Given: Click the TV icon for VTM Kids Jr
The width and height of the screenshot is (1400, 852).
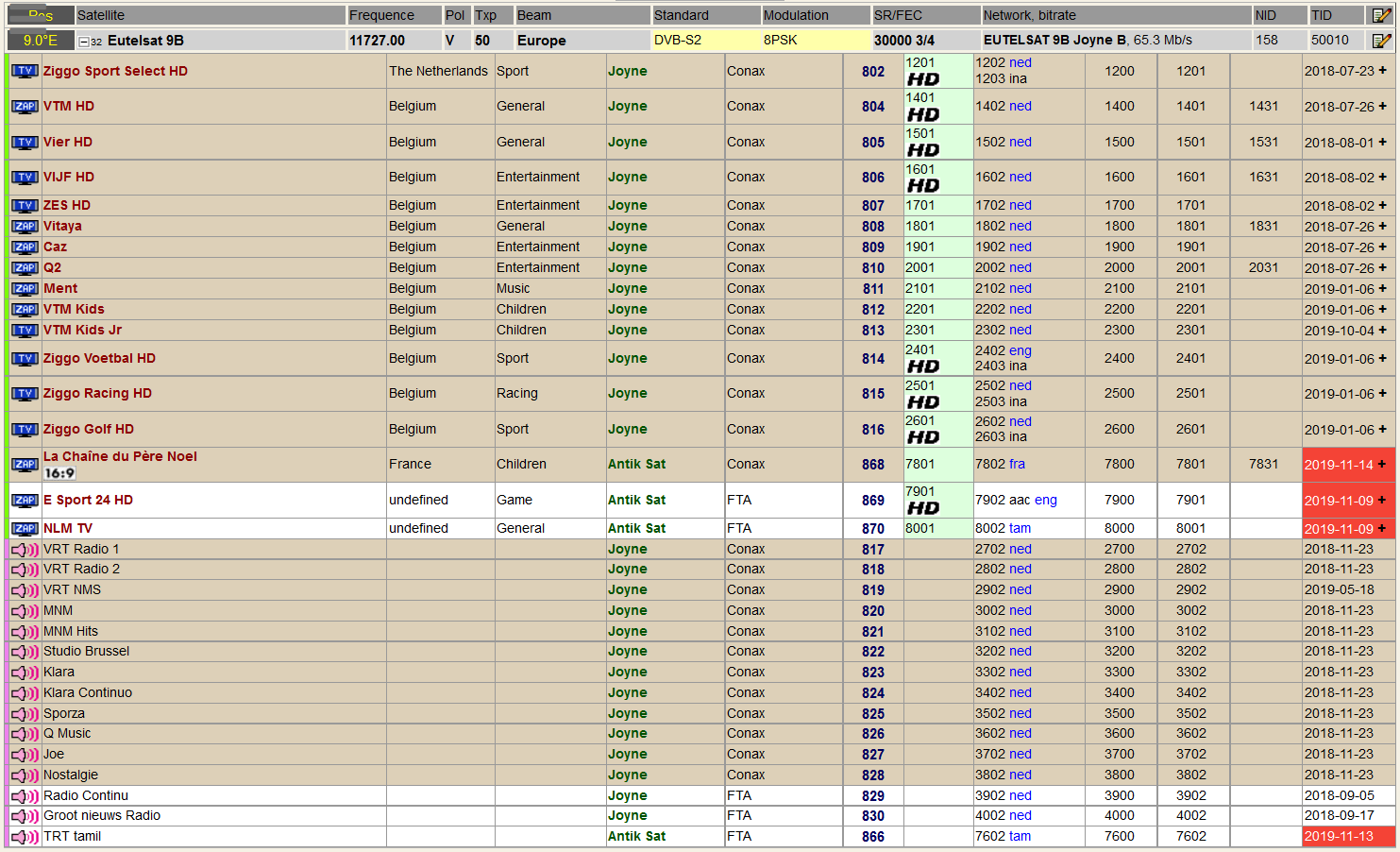Looking at the screenshot, I should pyautogui.click(x=25, y=331).
